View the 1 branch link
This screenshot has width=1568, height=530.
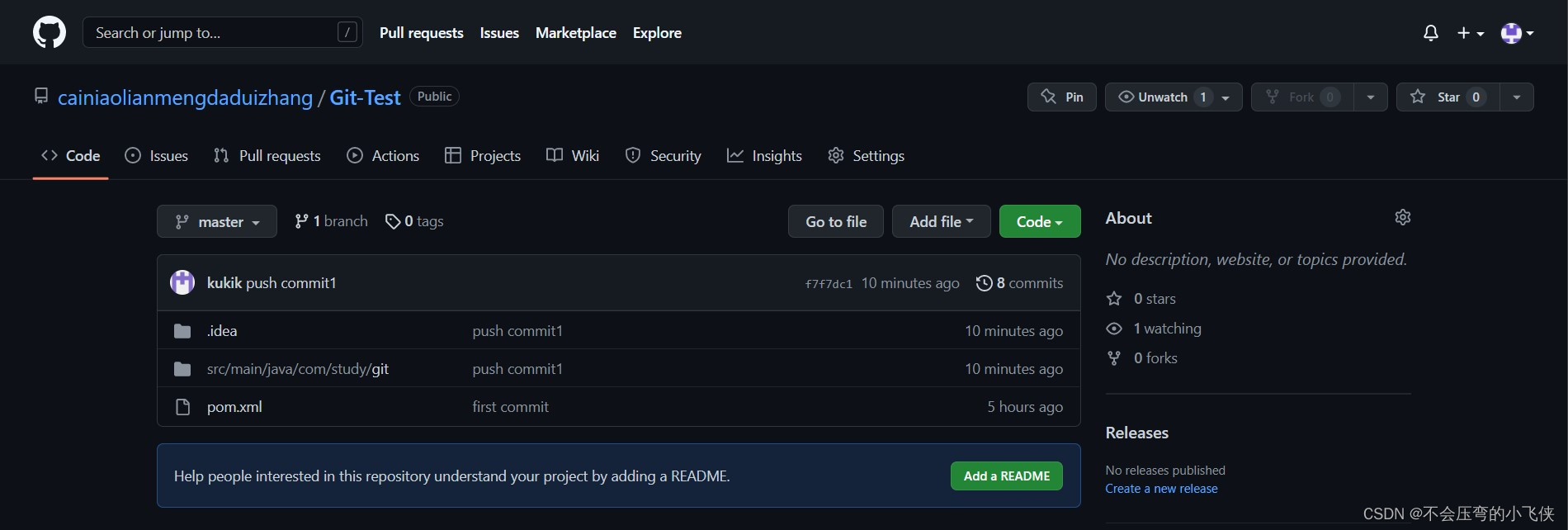pyautogui.click(x=331, y=221)
